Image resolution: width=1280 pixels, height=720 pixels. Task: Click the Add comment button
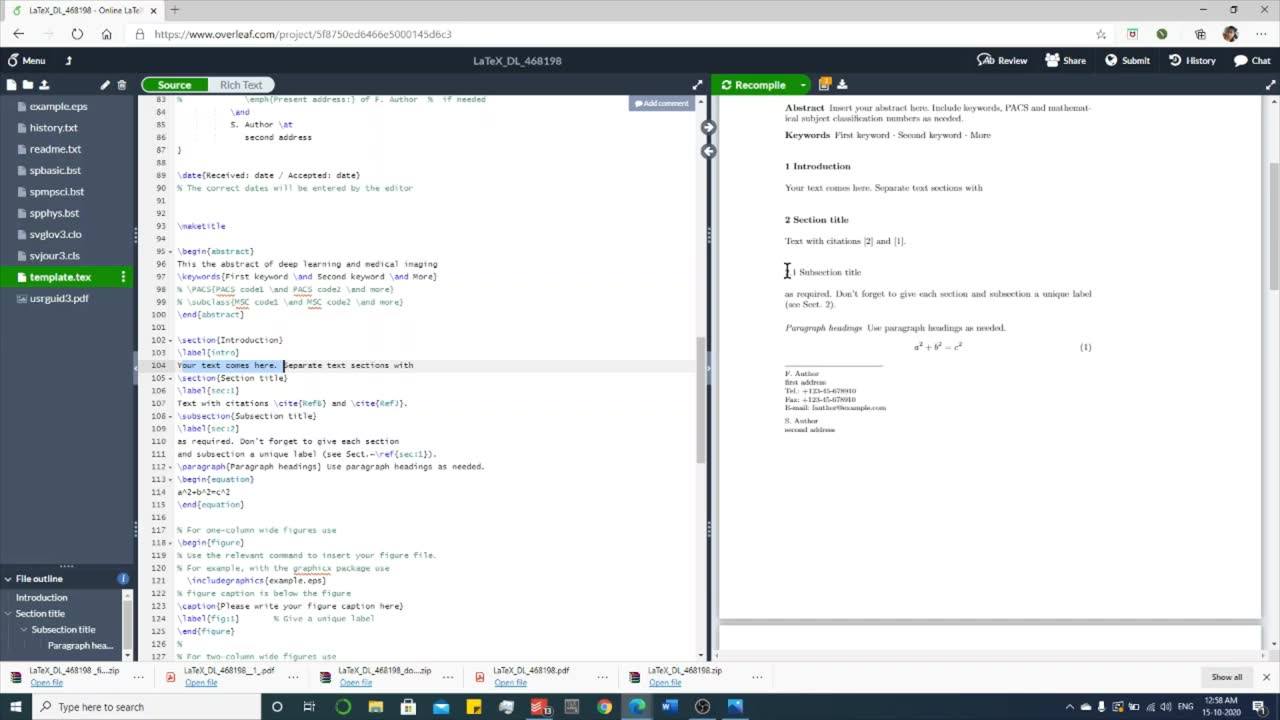point(660,103)
